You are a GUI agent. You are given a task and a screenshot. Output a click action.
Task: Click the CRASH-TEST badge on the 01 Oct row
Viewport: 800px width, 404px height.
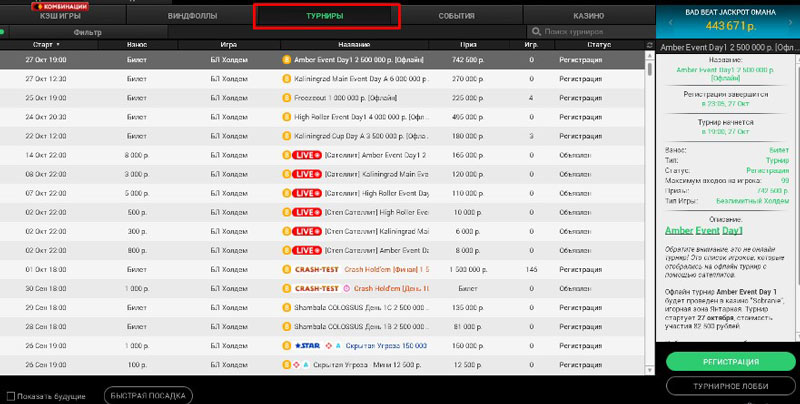tap(315, 269)
